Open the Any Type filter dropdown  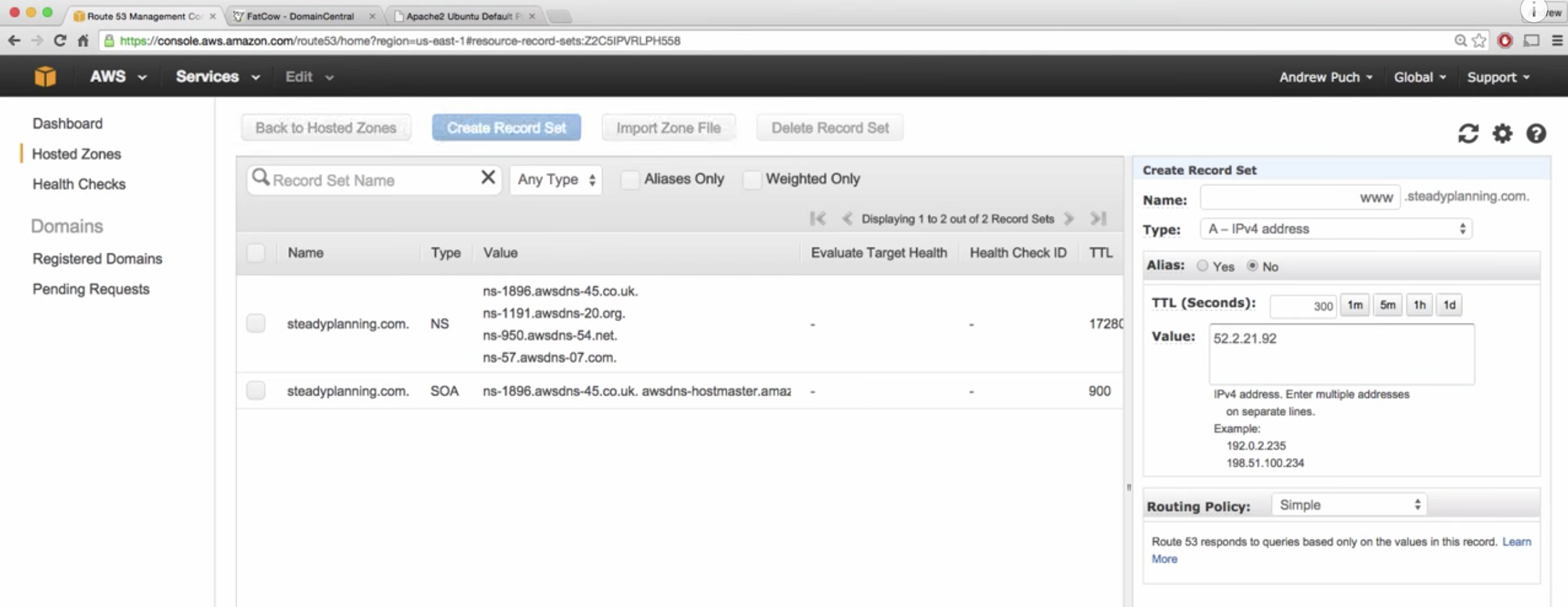click(556, 179)
